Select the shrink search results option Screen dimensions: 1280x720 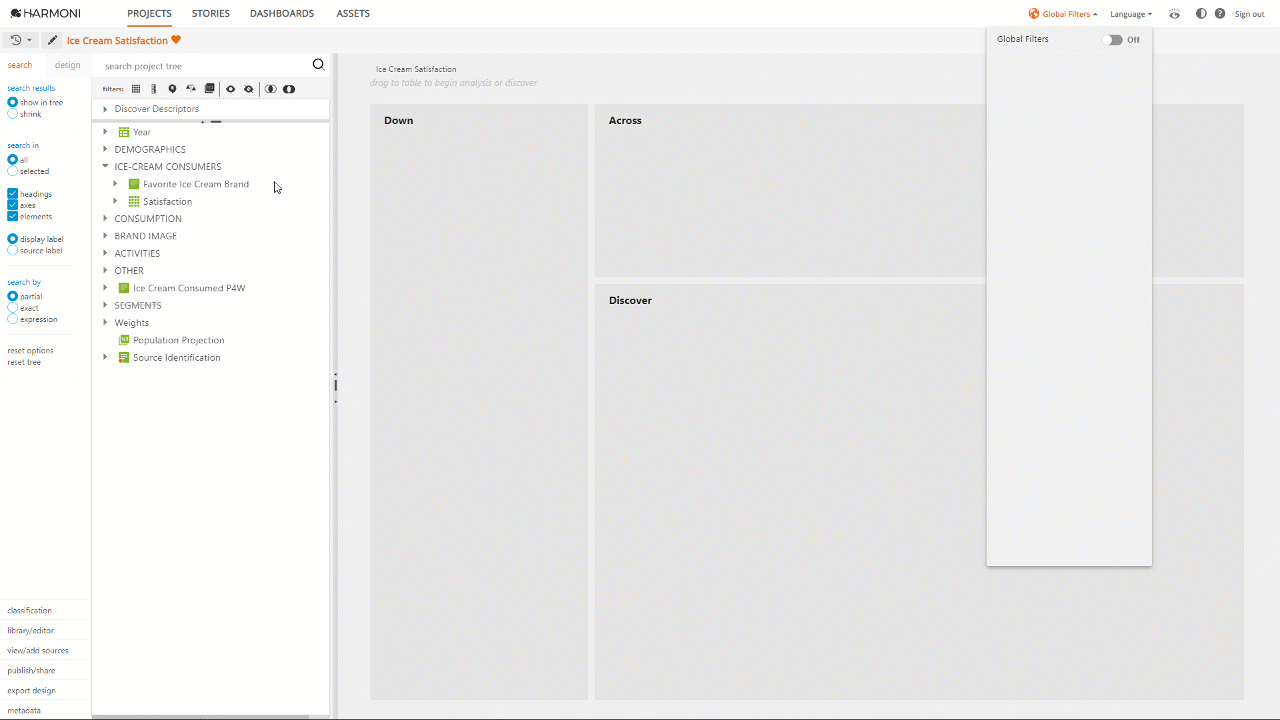[x=13, y=114]
